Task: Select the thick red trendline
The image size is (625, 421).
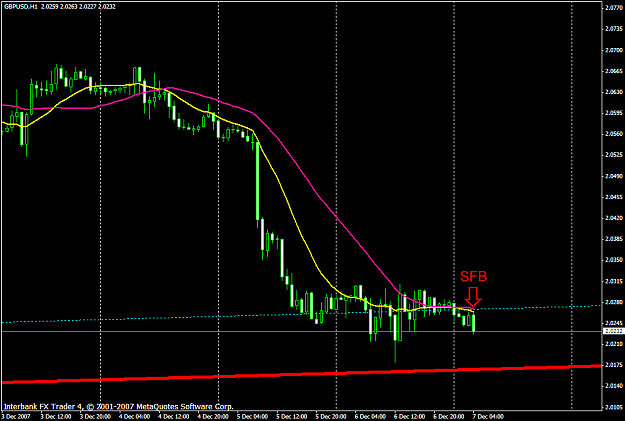Action: [301, 374]
